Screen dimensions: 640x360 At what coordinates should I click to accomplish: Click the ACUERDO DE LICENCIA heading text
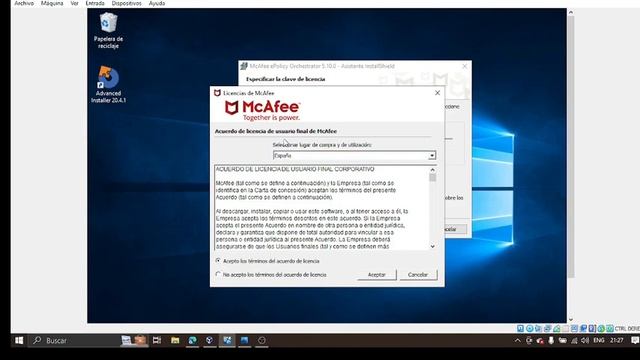tap(295, 169)
